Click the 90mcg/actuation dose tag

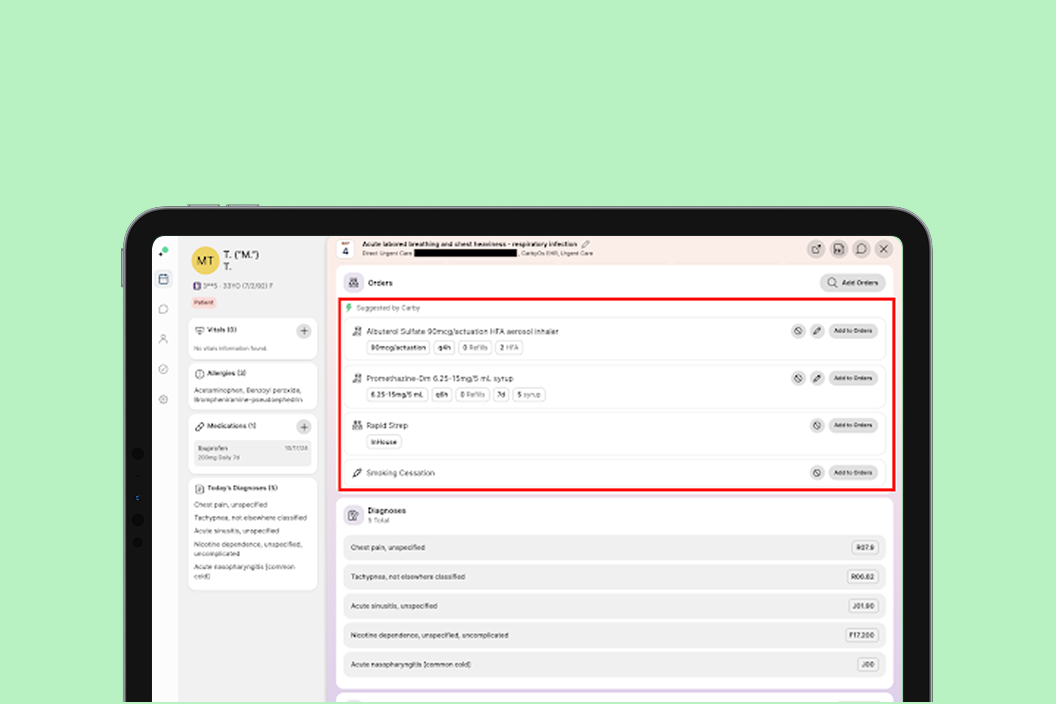398,348
